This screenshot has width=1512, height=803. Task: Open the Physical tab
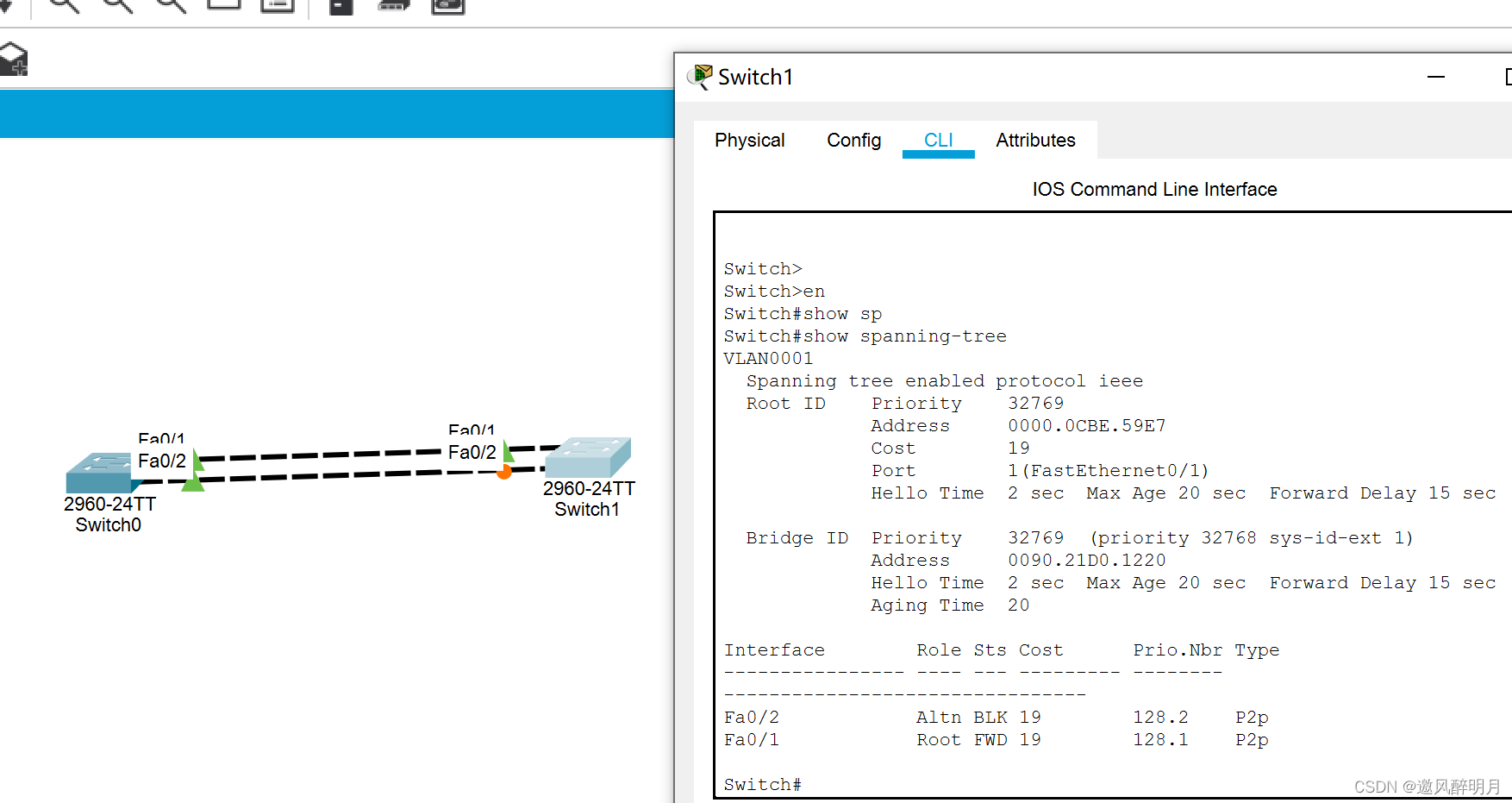point(750,141)
